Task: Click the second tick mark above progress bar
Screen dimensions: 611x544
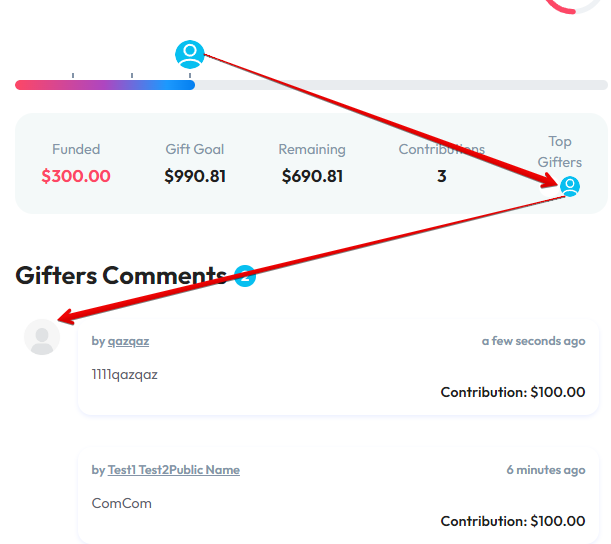Action: [x=132, y=75]
